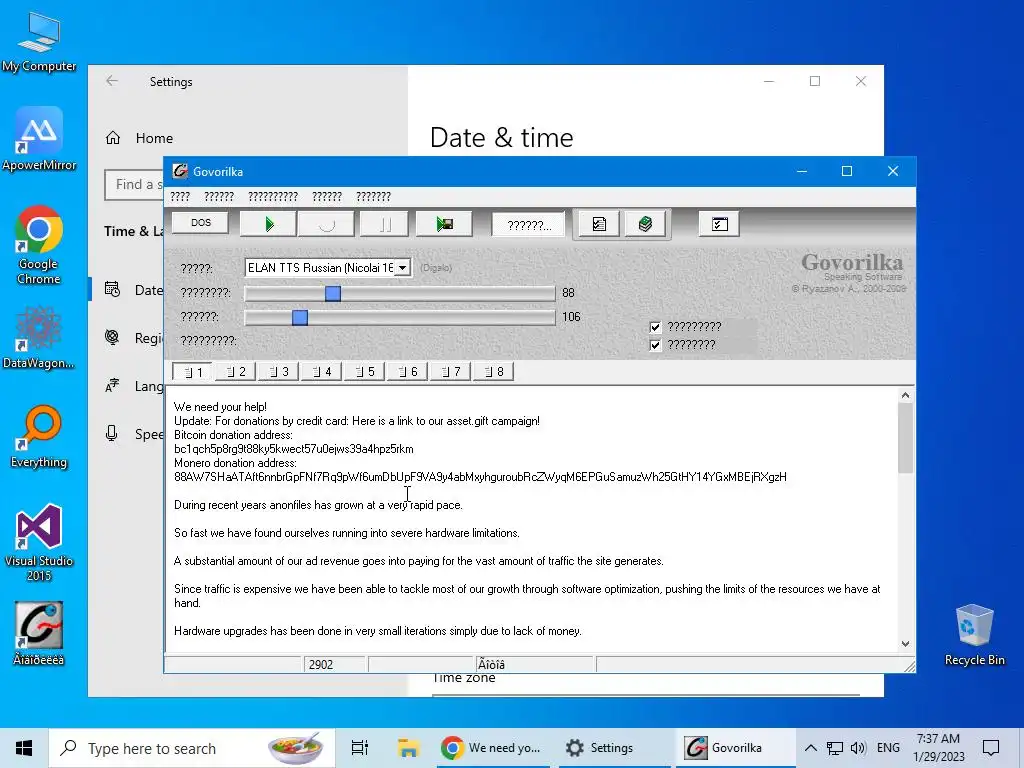
Task: Click the ENG language indicator
Action: click(888, 748)
